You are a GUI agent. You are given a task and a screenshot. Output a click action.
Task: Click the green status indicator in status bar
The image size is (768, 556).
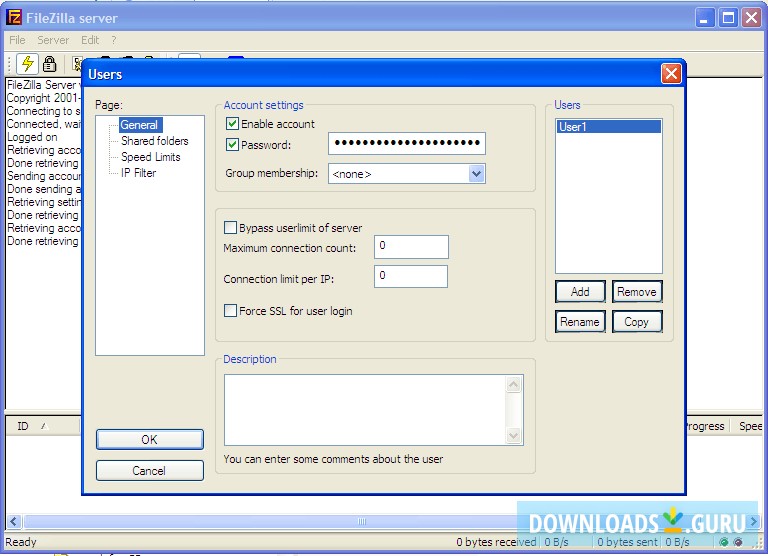pos(724,542)
